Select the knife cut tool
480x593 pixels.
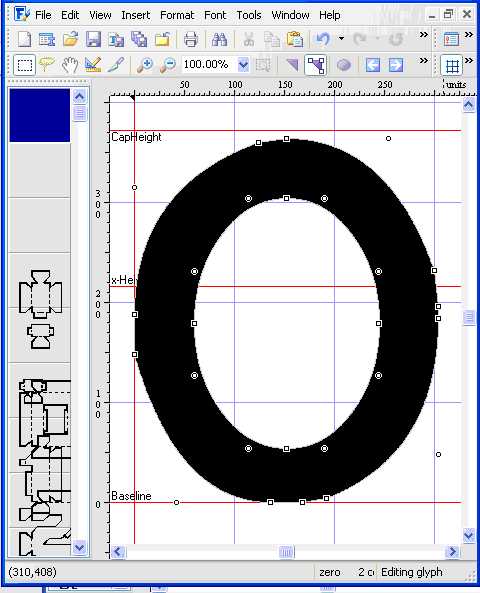coord(116,65)
